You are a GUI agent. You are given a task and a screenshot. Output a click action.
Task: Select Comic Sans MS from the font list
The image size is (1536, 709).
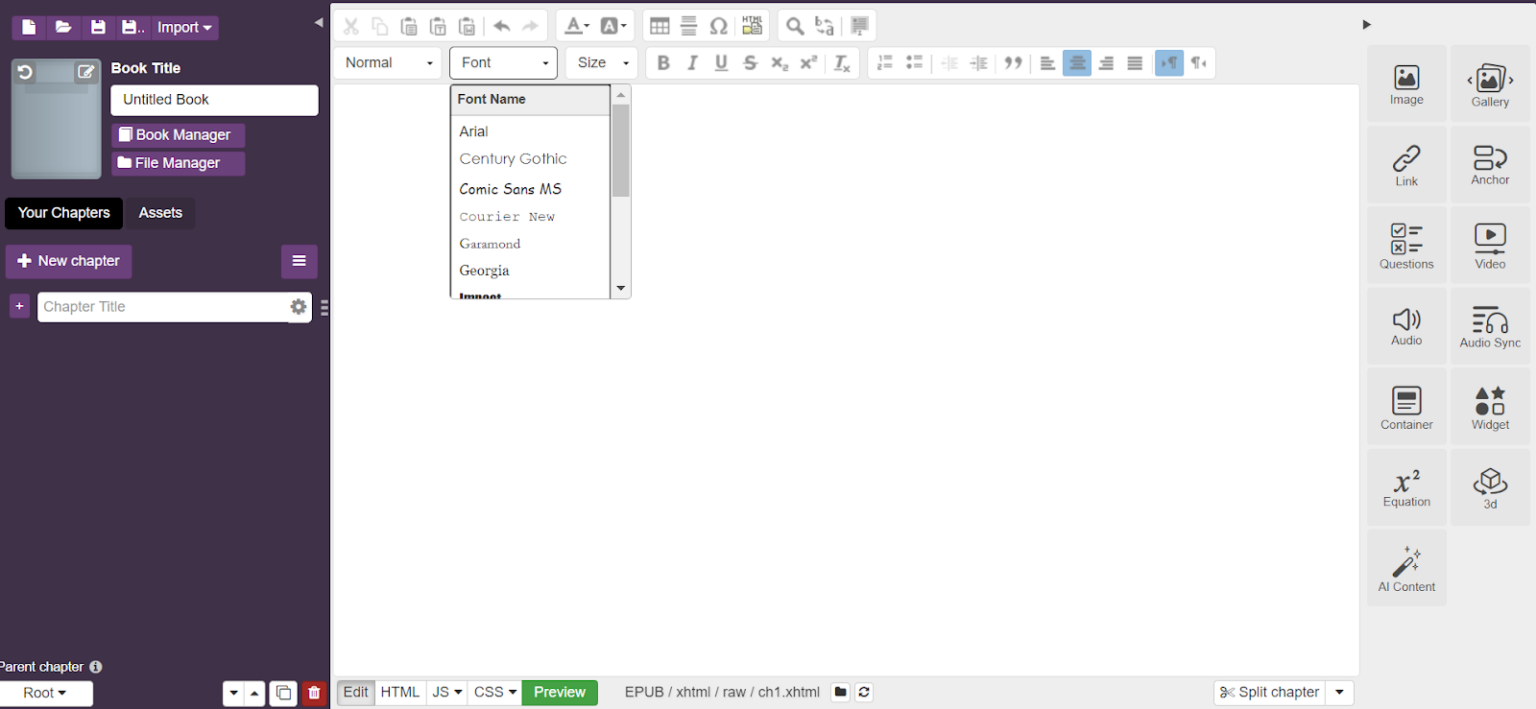point(510,189)
